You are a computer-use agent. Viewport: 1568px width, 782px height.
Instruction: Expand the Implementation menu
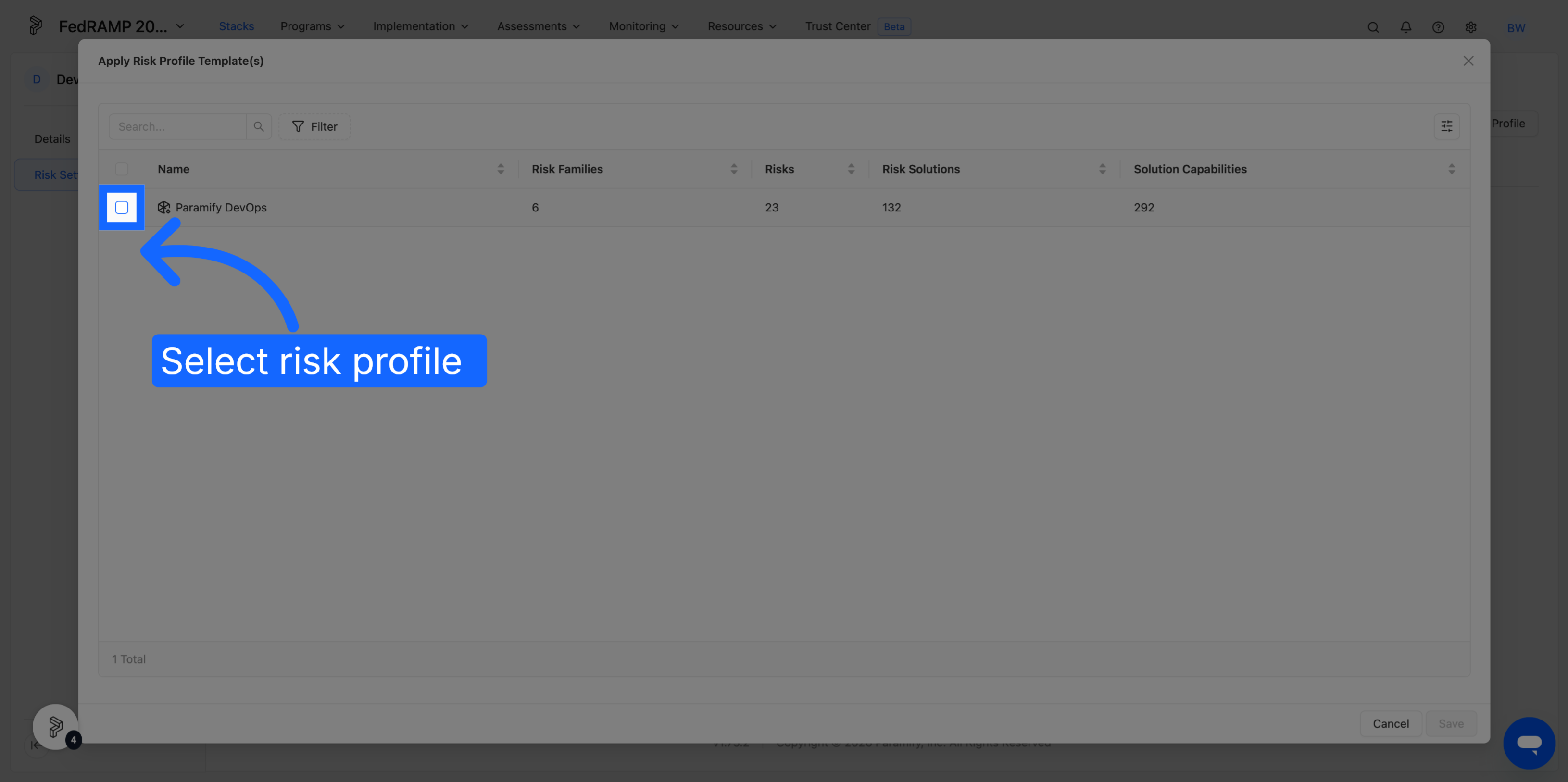tap(421, 26)
